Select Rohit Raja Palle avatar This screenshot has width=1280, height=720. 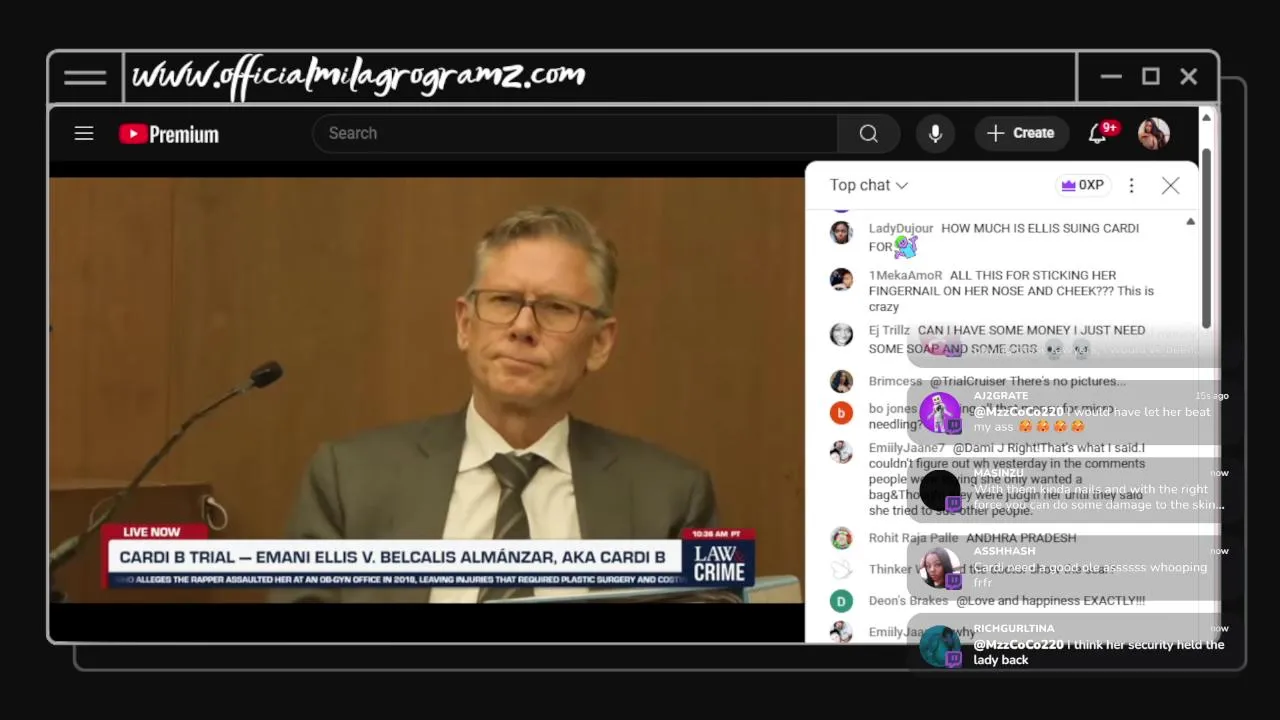click(841, 538)
